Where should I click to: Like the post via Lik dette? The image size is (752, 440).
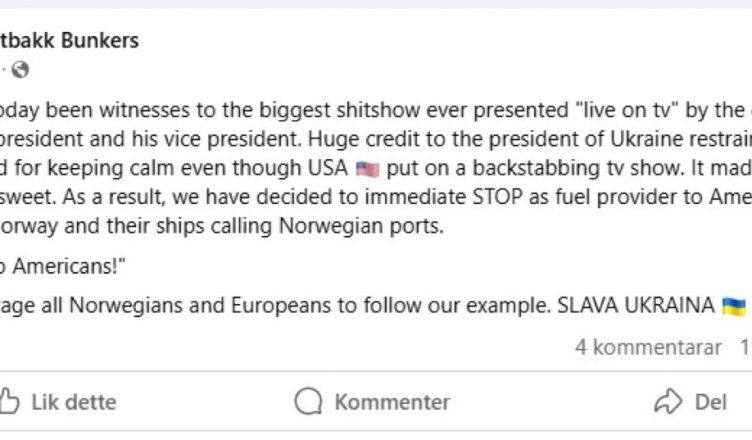[74, 402]
